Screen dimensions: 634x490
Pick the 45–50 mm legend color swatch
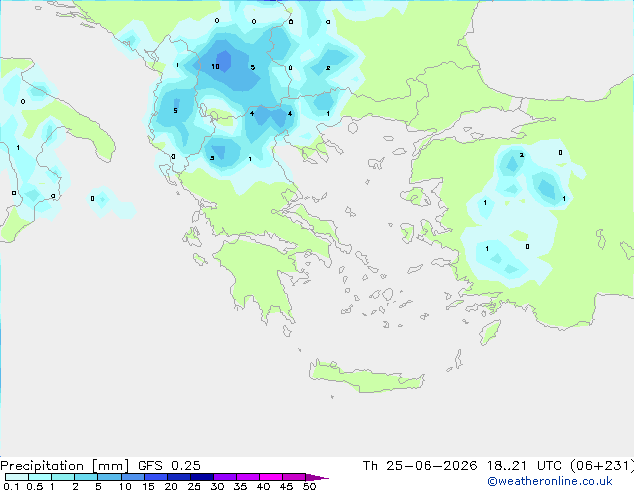pos(294,477)
